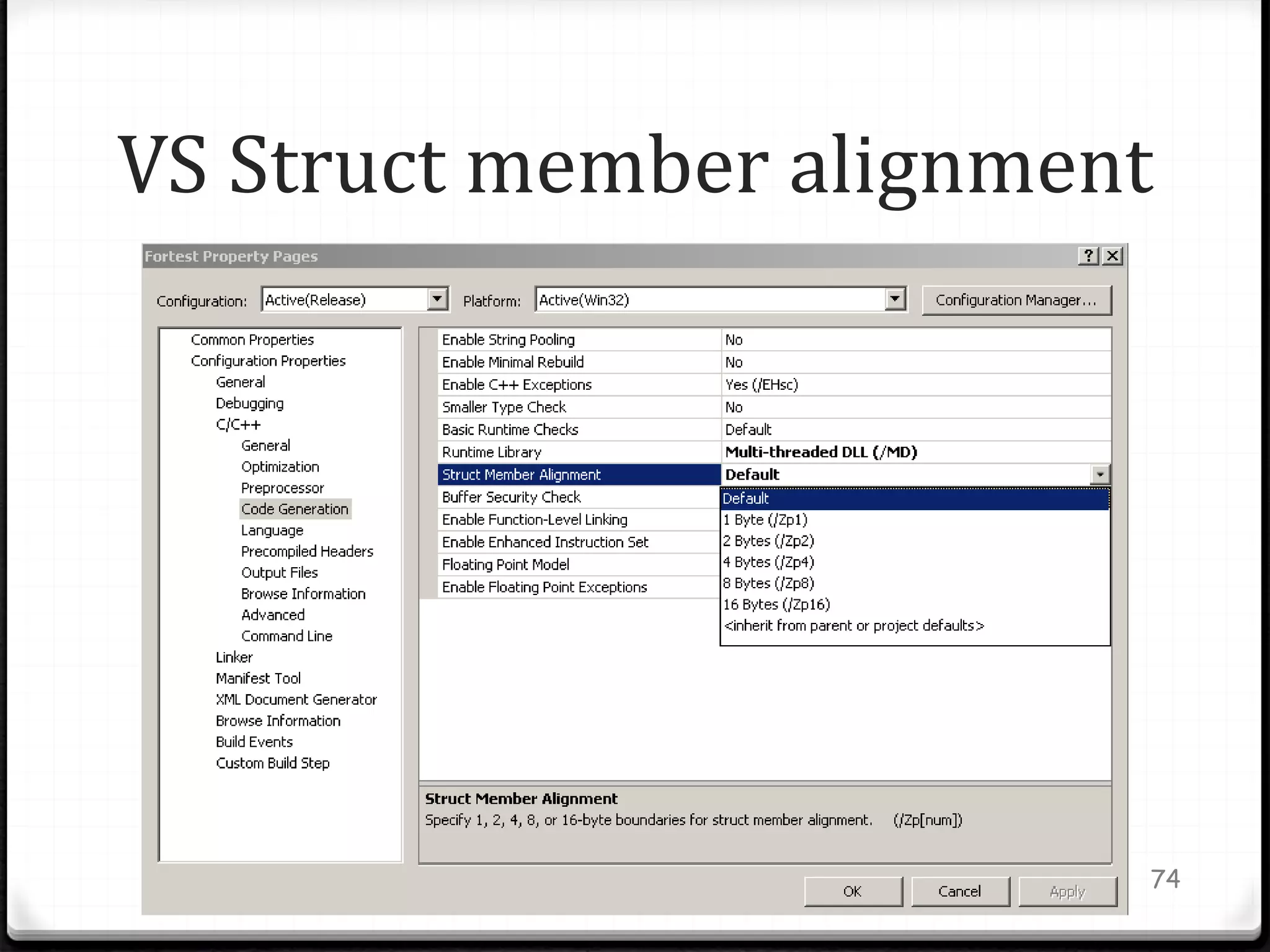Click the Configuration Manager button
Viewport: 1270px width, 952px height.
point(1016,300)
